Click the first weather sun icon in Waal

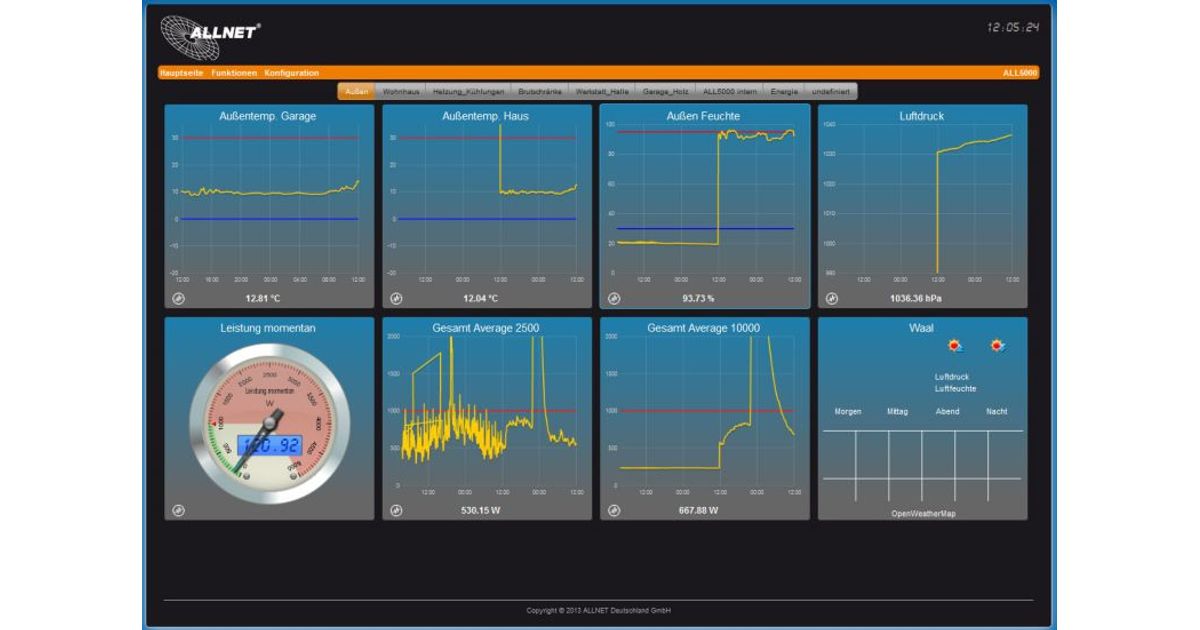[956, 346]
